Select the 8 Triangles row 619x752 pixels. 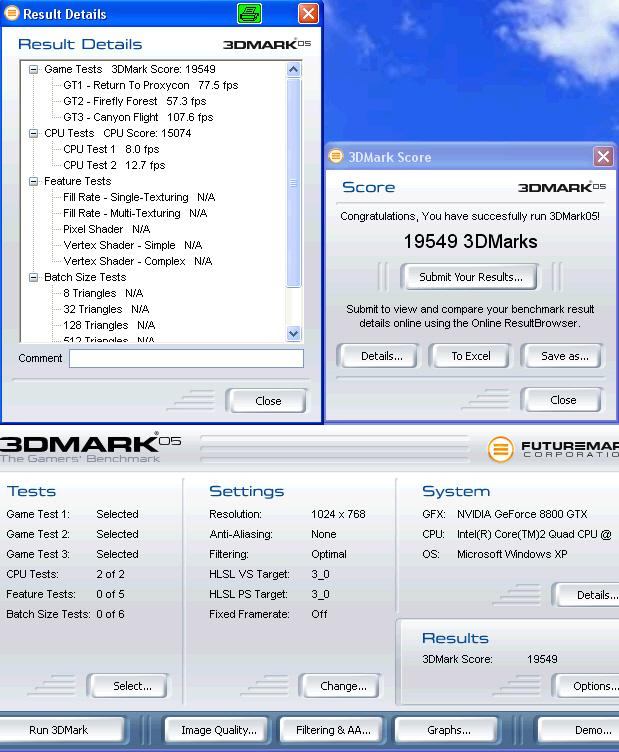click(103, 293)
